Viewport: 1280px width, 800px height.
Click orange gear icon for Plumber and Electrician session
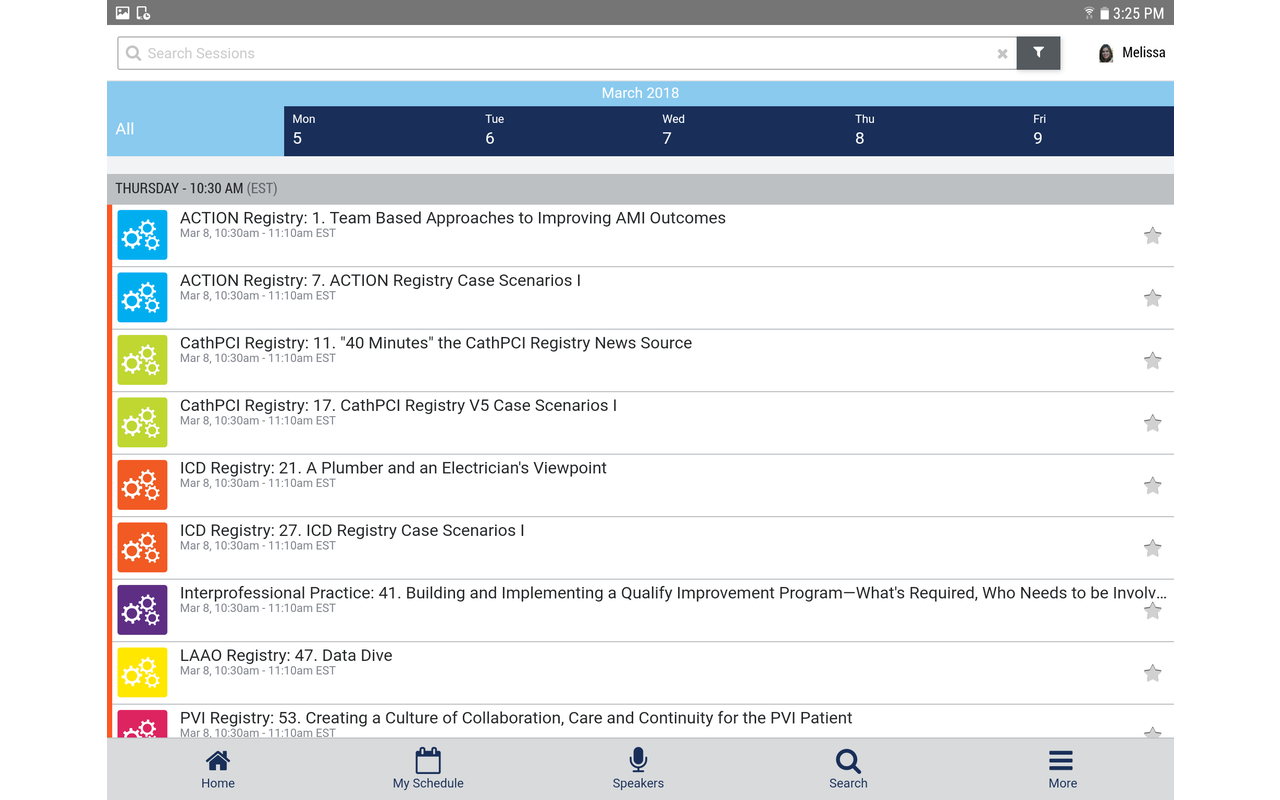(142, 485)
